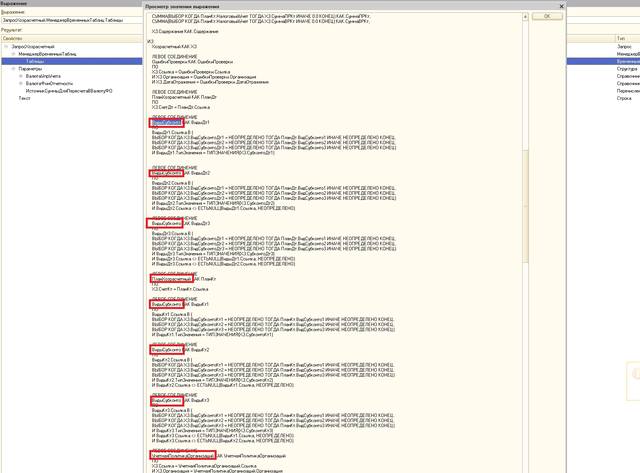Click the first highlighted ВидыСубконто text
Screen dimensions: 640x473
[x=166, y=121]
